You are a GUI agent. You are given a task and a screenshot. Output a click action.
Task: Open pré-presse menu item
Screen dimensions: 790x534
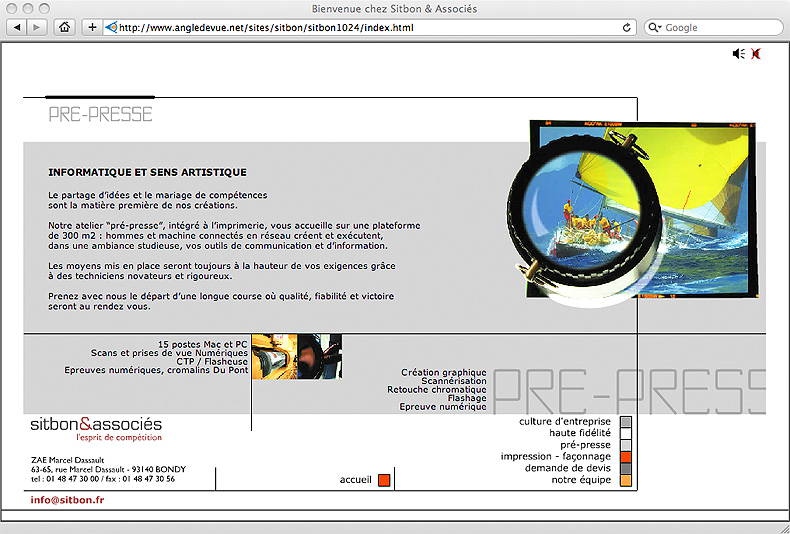point(585,445)
